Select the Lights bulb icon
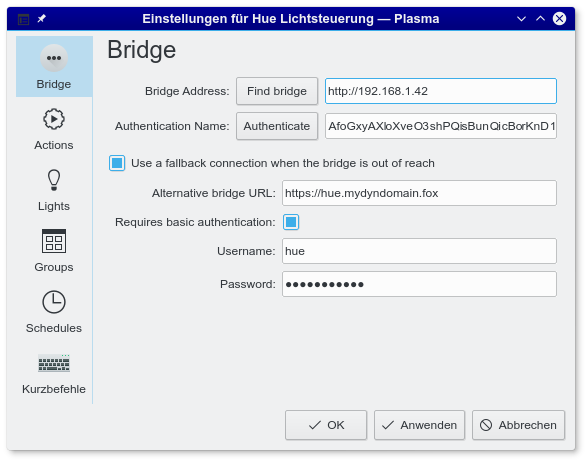Image resolution: width=588 pixels, height=463 pixels. pos(54,180)
